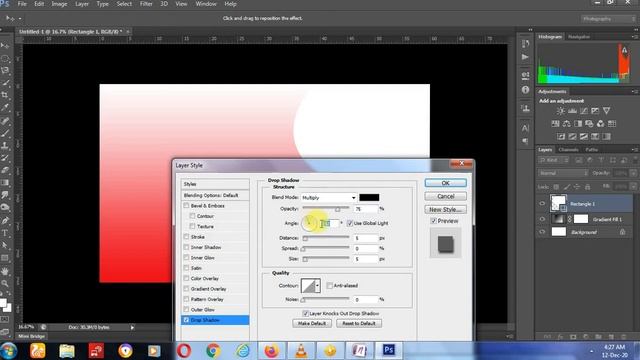Open the Adjustments panel options menu

point(635,91)
